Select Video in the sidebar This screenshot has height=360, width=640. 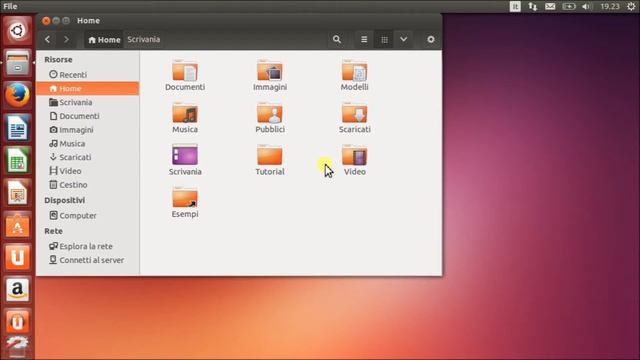(x=88, y=171)
